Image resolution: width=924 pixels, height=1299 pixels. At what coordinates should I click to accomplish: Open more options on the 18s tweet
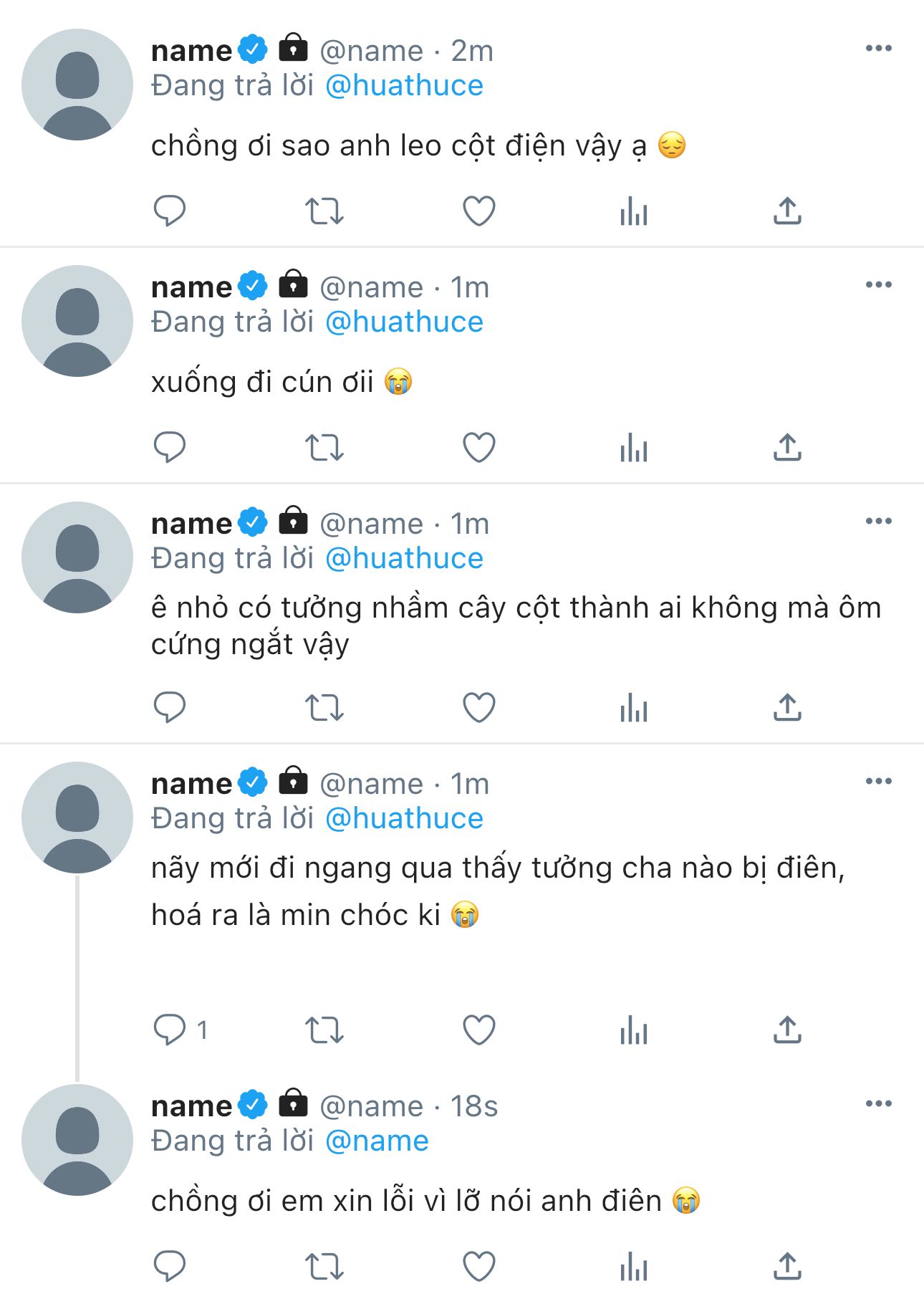878,1104
